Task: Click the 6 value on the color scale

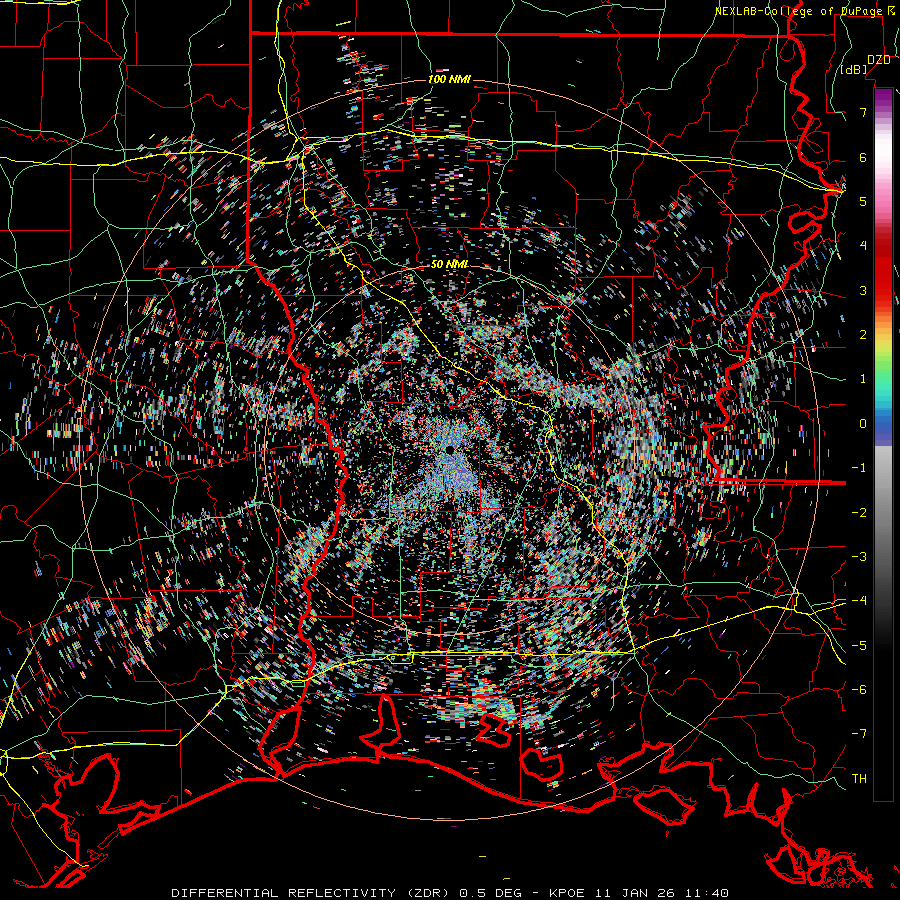Action: pos(863,157)
